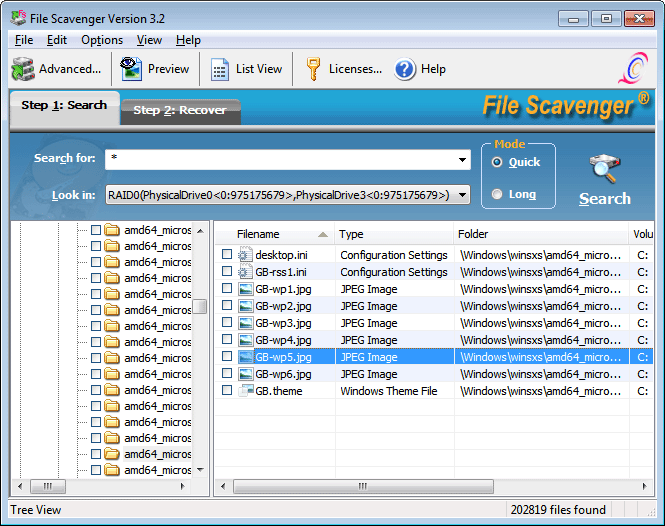Click the Windows Theme File type cell

click(x=388, y=391)
